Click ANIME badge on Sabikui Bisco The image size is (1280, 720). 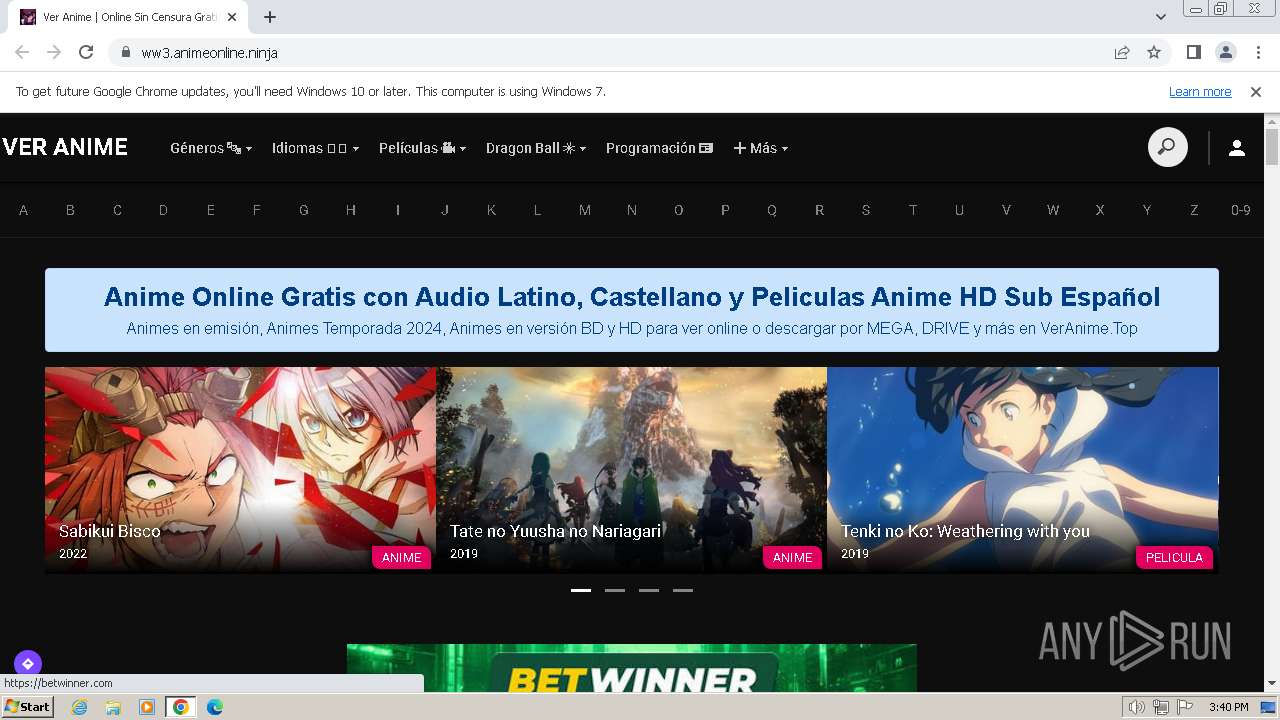[x=402, y=557]
